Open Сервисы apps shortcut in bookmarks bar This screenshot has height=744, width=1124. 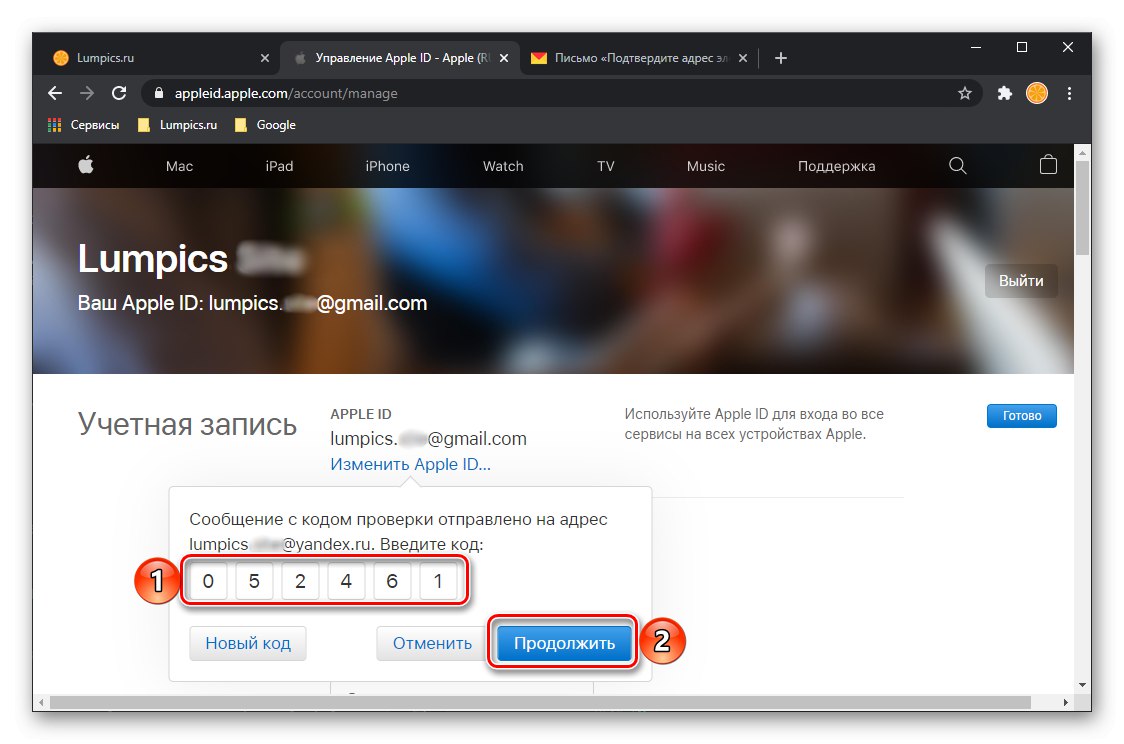(x=83, y=125)
